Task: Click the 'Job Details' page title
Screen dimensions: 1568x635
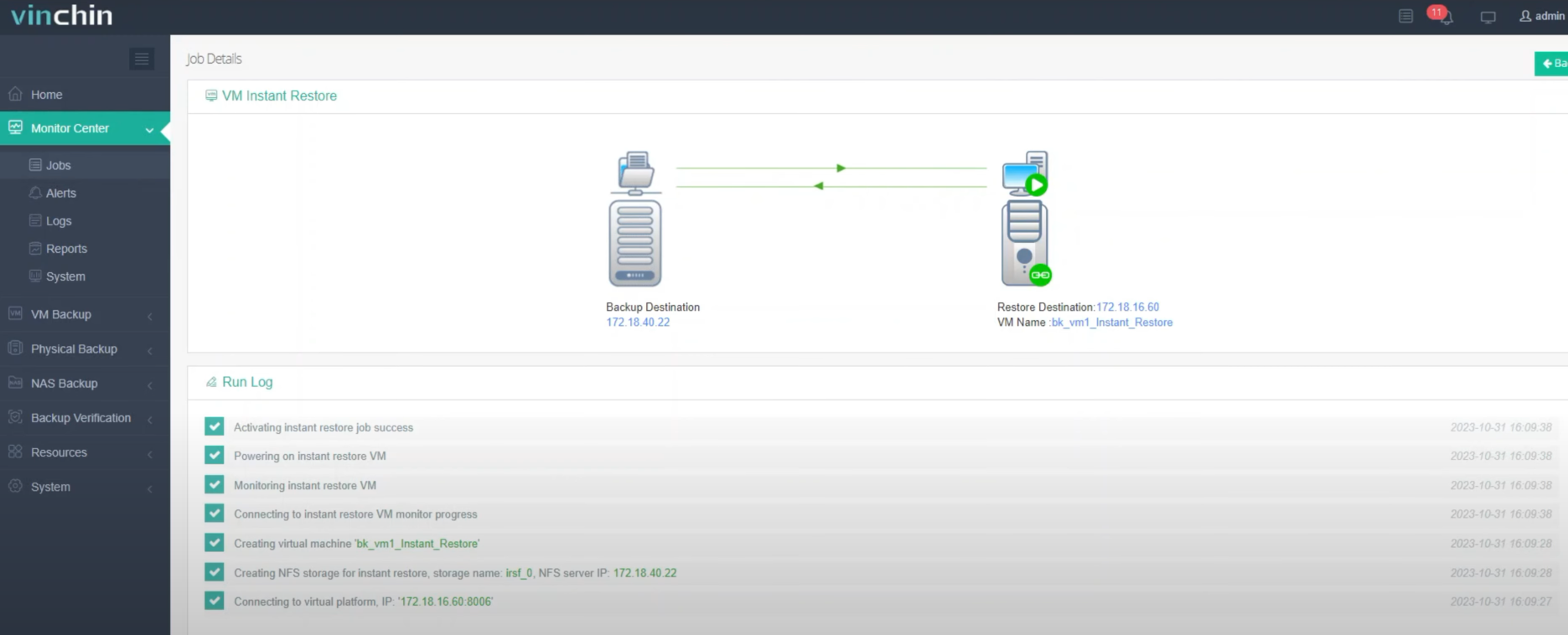Action: 214,59
